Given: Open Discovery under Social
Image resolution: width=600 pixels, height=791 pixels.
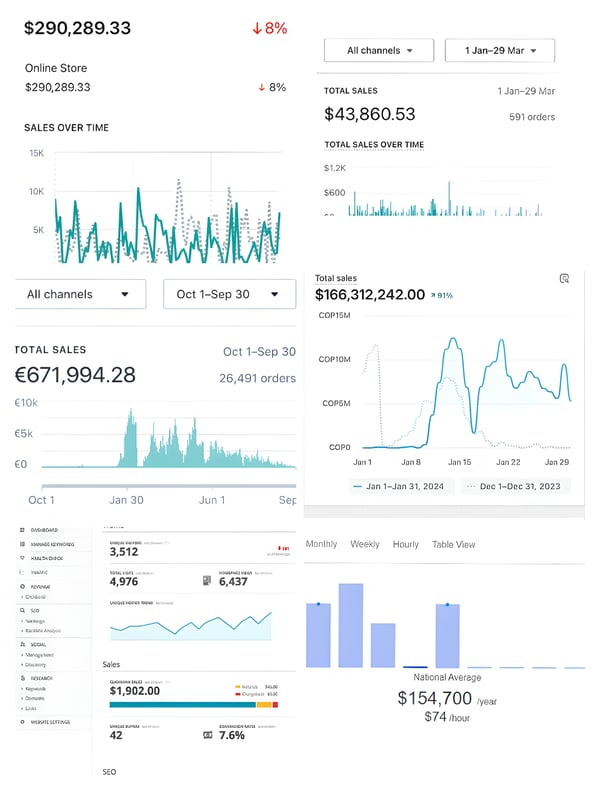Looking at the screenshot, I should [x=35, y=664].
